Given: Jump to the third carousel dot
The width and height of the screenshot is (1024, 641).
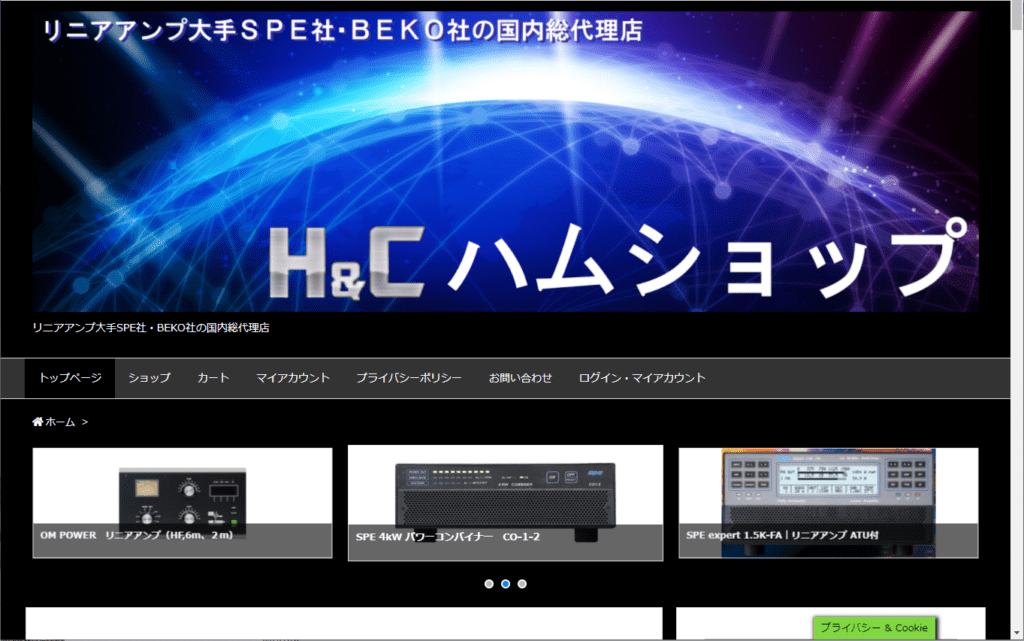Looking at the screenshot, I should pos(522,583).
